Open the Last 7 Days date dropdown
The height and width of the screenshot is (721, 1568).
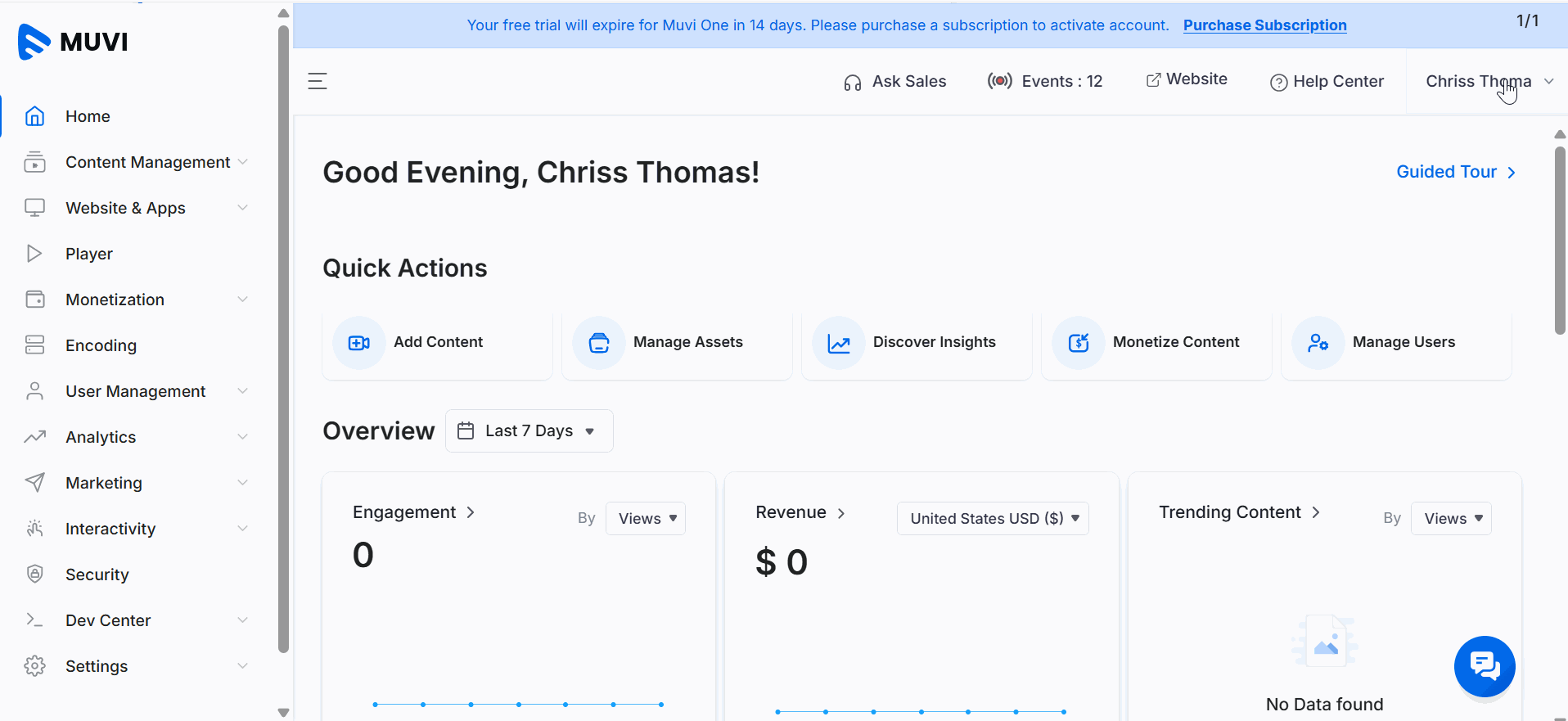click(x=529, y=431)
